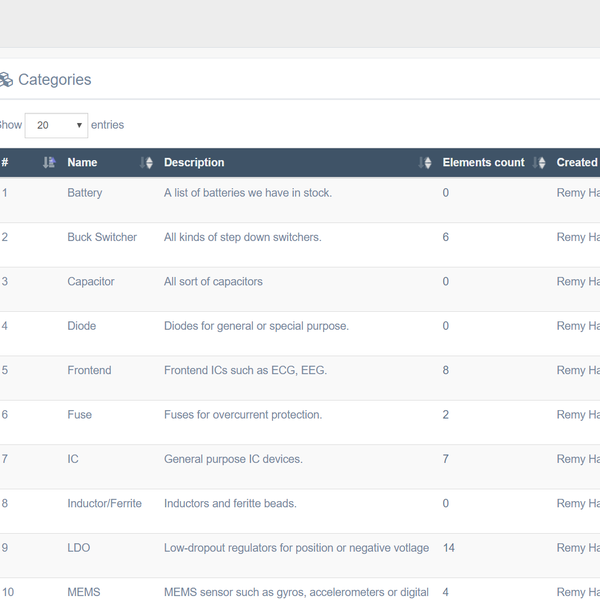Click the LDO elements count 14
The image size is (600, 600).
(449, 548)
